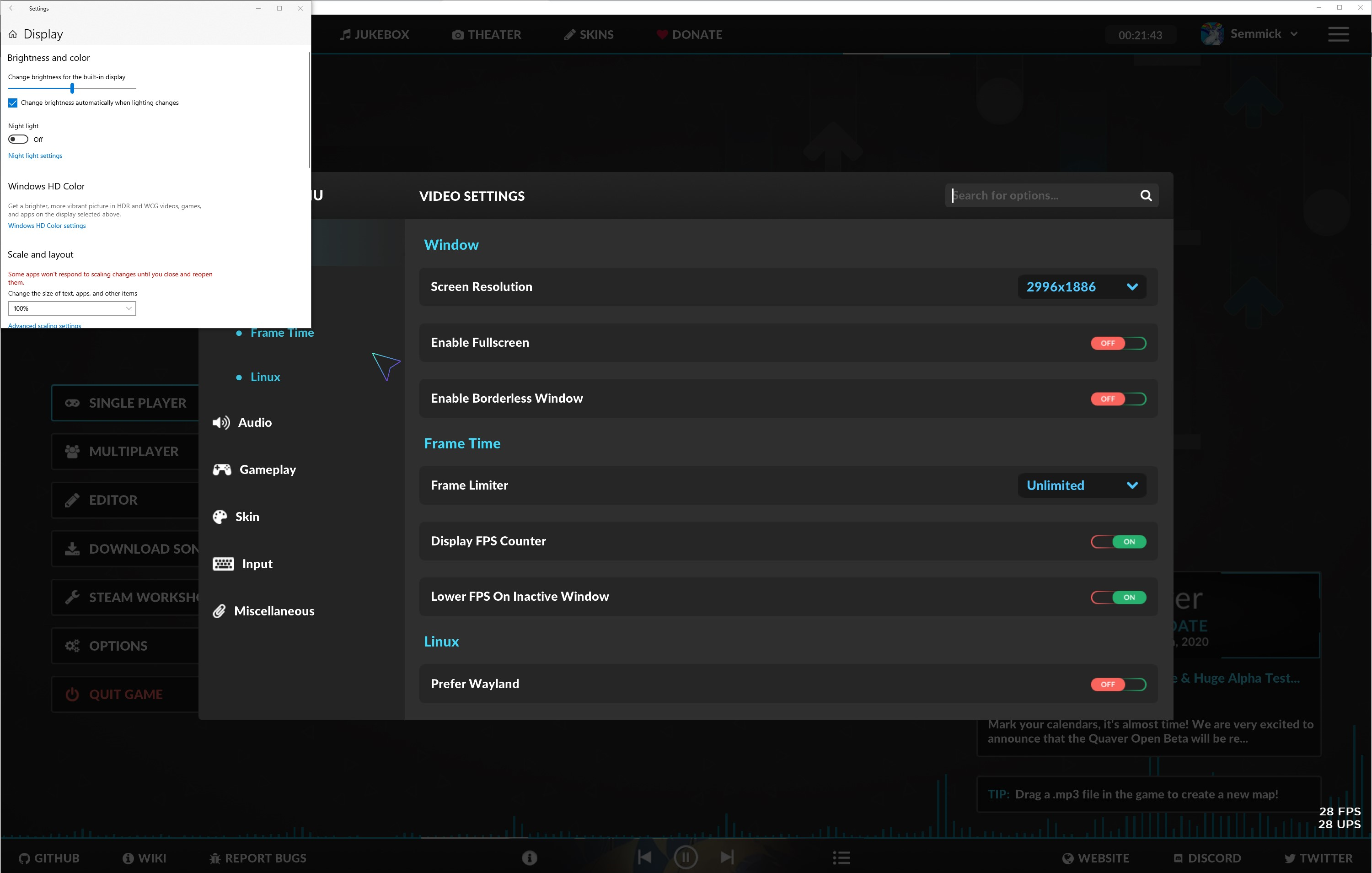The height and width of the screenshot is (873, 1372).
Task: Open the hamburger menu icon
Action: point(1338,34)
